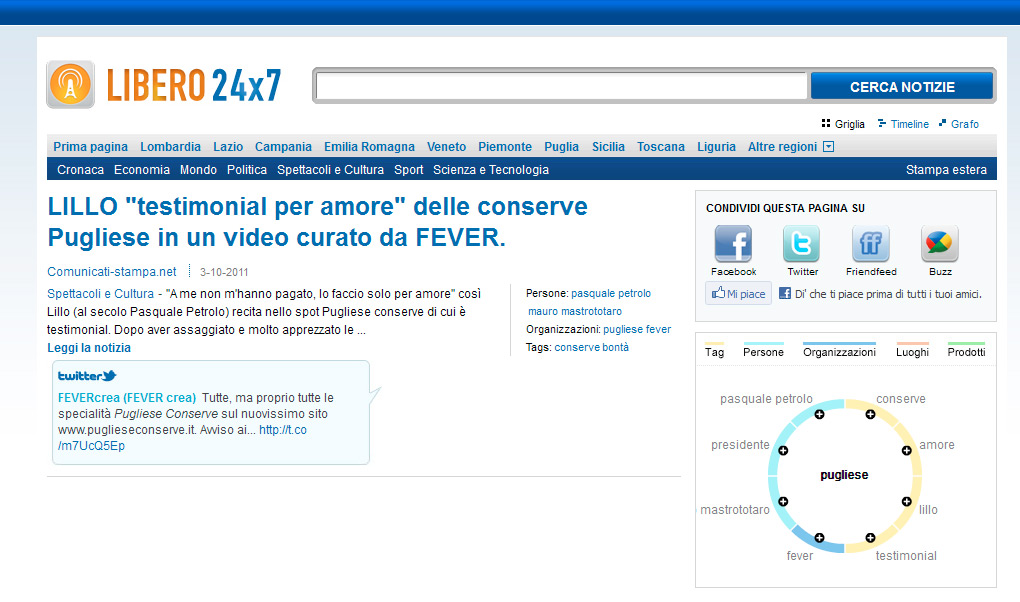This screenshot has height=602, width=1020.
Task: Click the Facebook 'Mi piace' like button
Action: coord(738,294)
